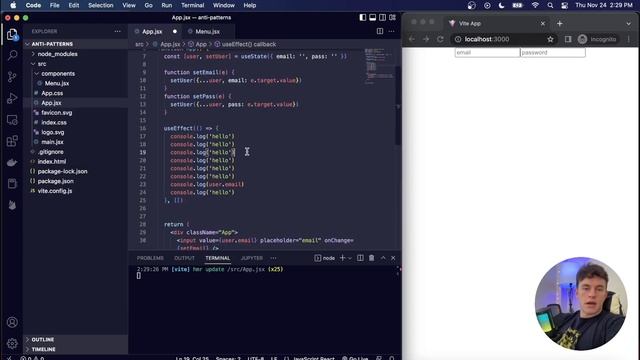Close the terminal panel
The height and width of the screenshot is (360, 640).
tap(393, 258)
